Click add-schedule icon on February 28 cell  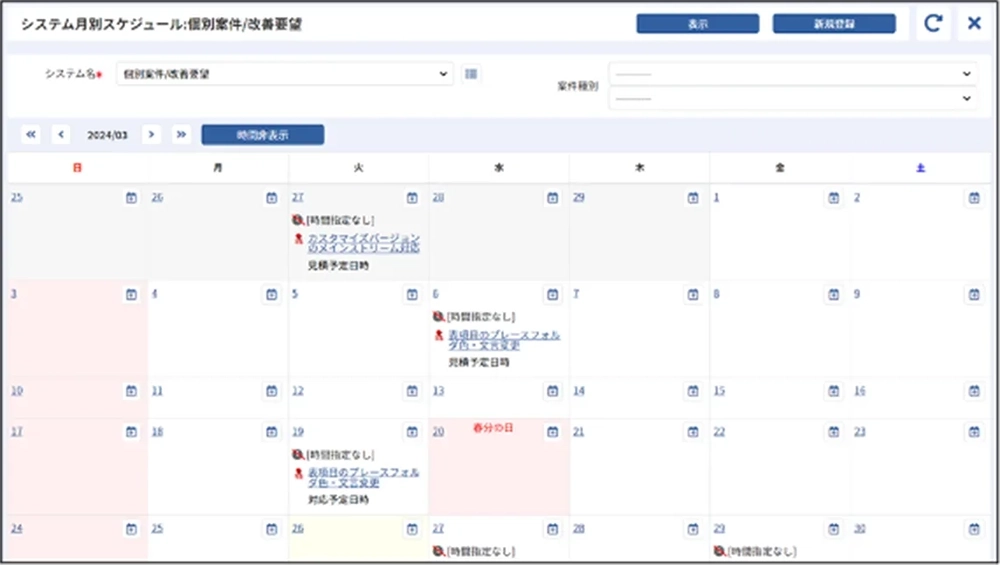(552, 198)
